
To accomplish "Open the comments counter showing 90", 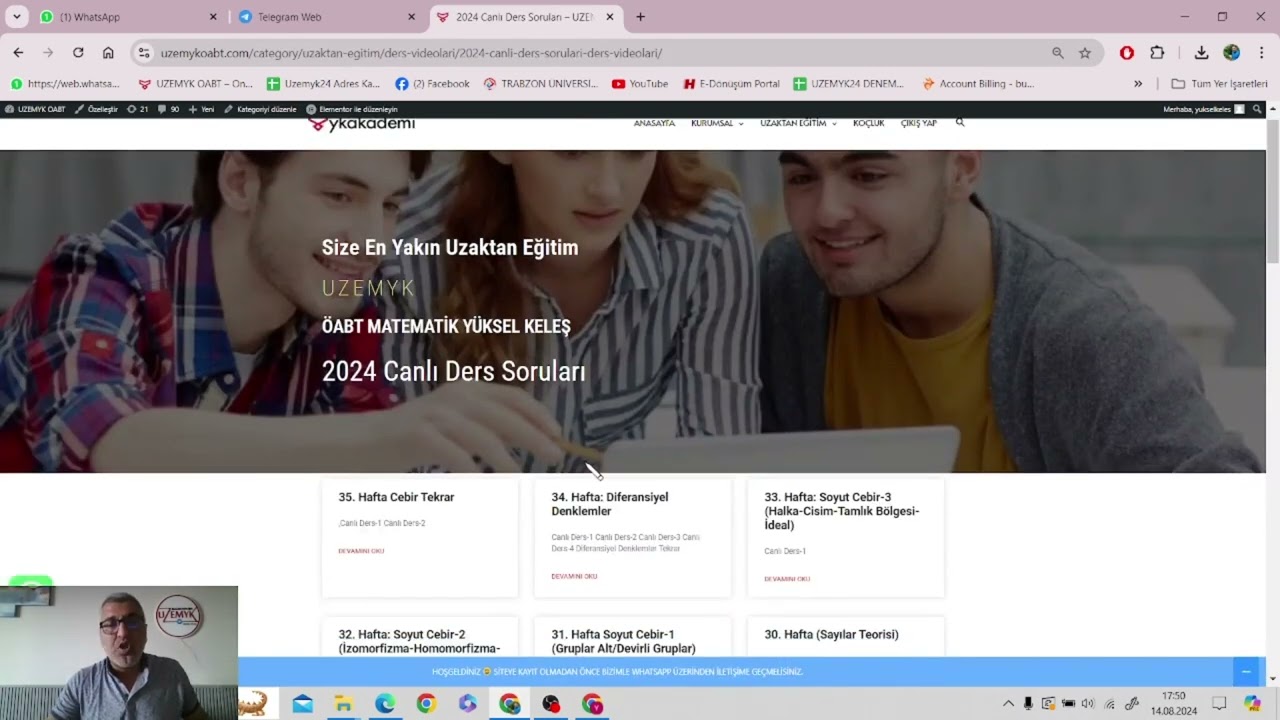I will (168, 109).
